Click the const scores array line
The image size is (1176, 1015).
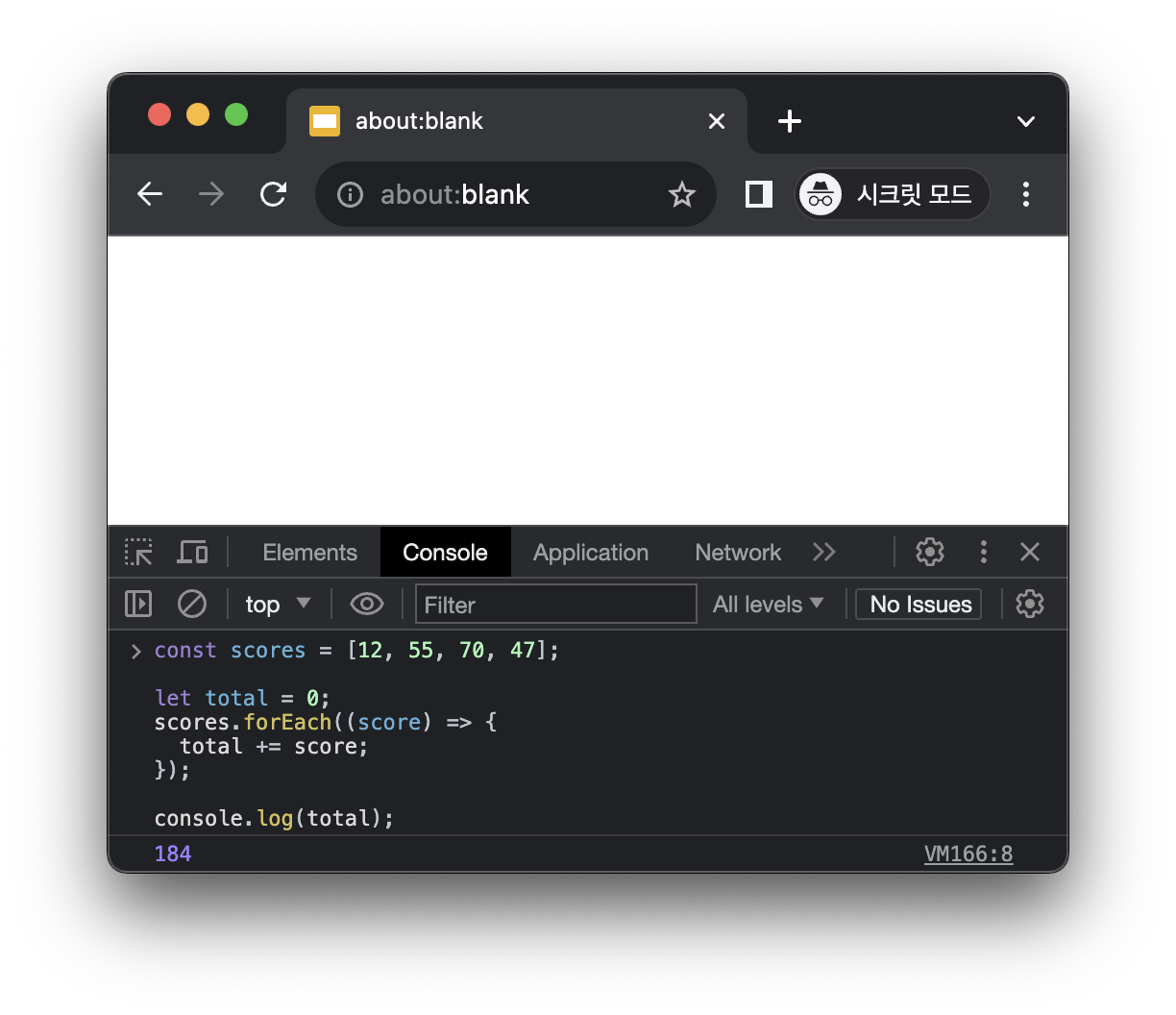pos(356,651)
